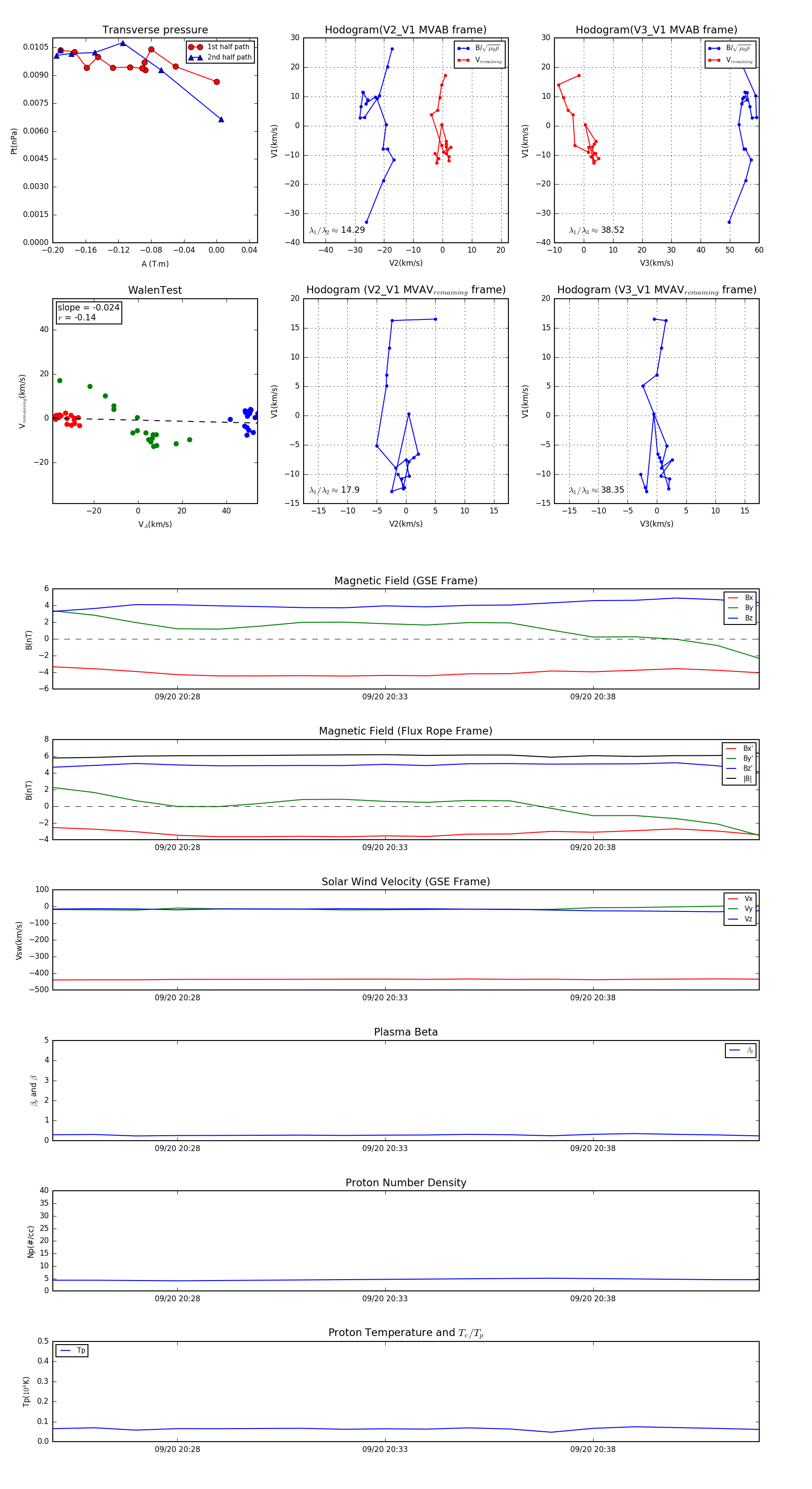This screenshot has width=812, height=1489.
Task: Click the Hodogram (V2_V1 MVAV remaining frame) title
Action: click(x=406, y=290)
